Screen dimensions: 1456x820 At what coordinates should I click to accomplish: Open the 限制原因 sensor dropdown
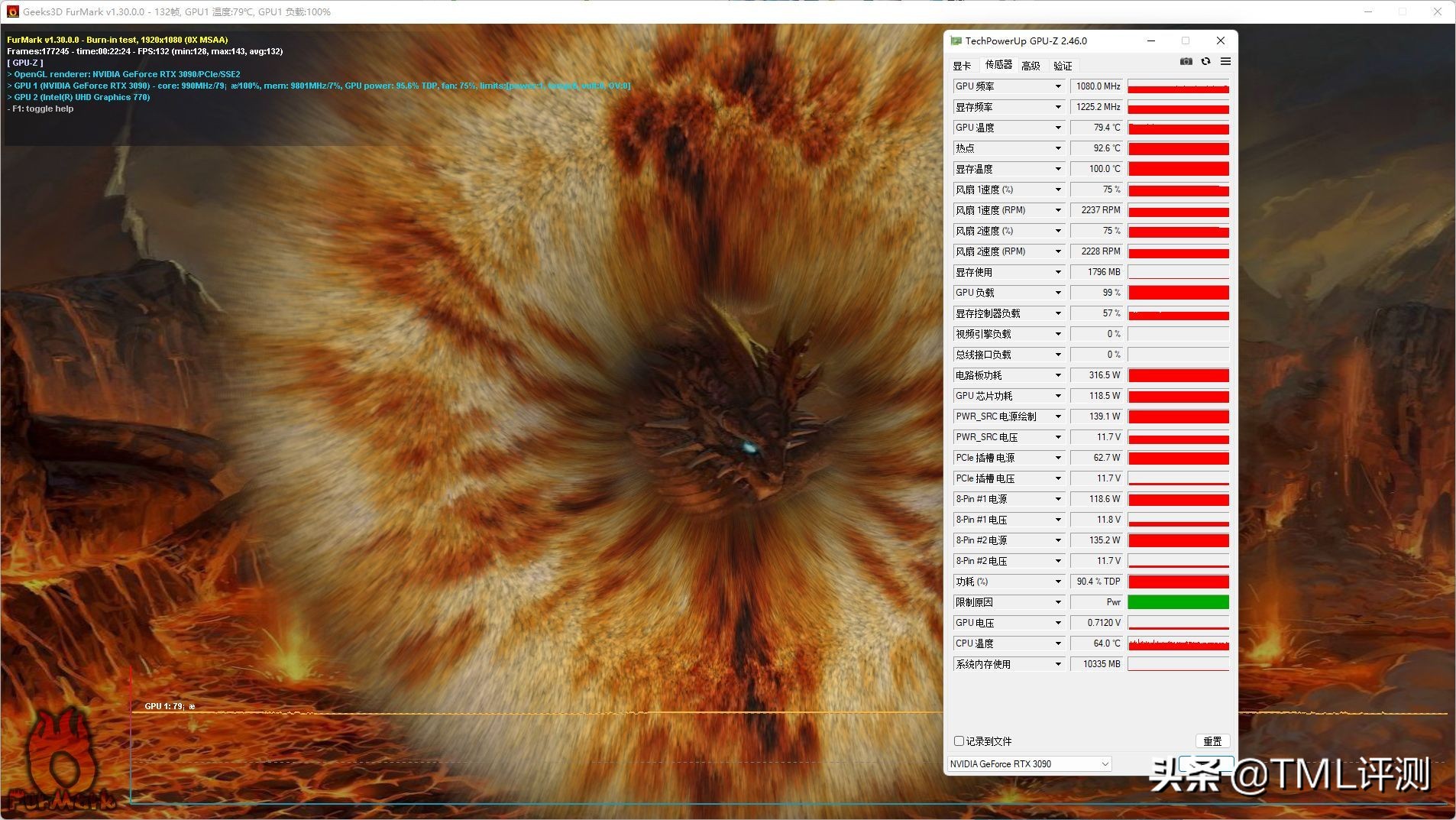pyautogui.click(x=1058, y=602)
